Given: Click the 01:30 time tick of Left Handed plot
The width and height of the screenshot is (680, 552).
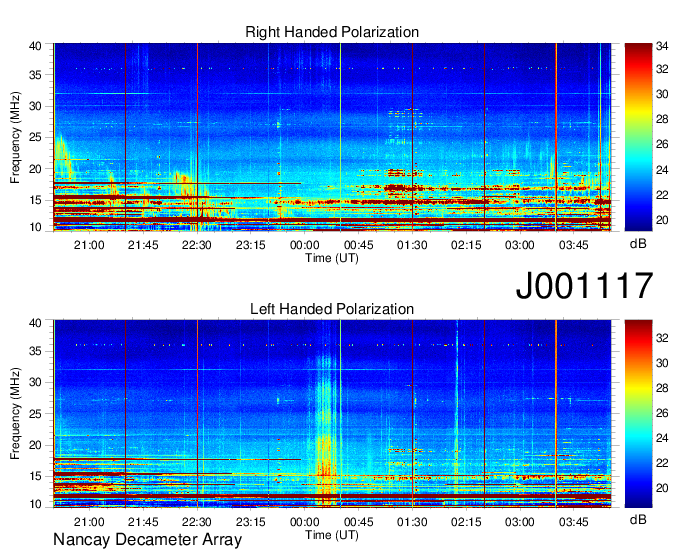Looking at the screenshot, I should point(412,522).
